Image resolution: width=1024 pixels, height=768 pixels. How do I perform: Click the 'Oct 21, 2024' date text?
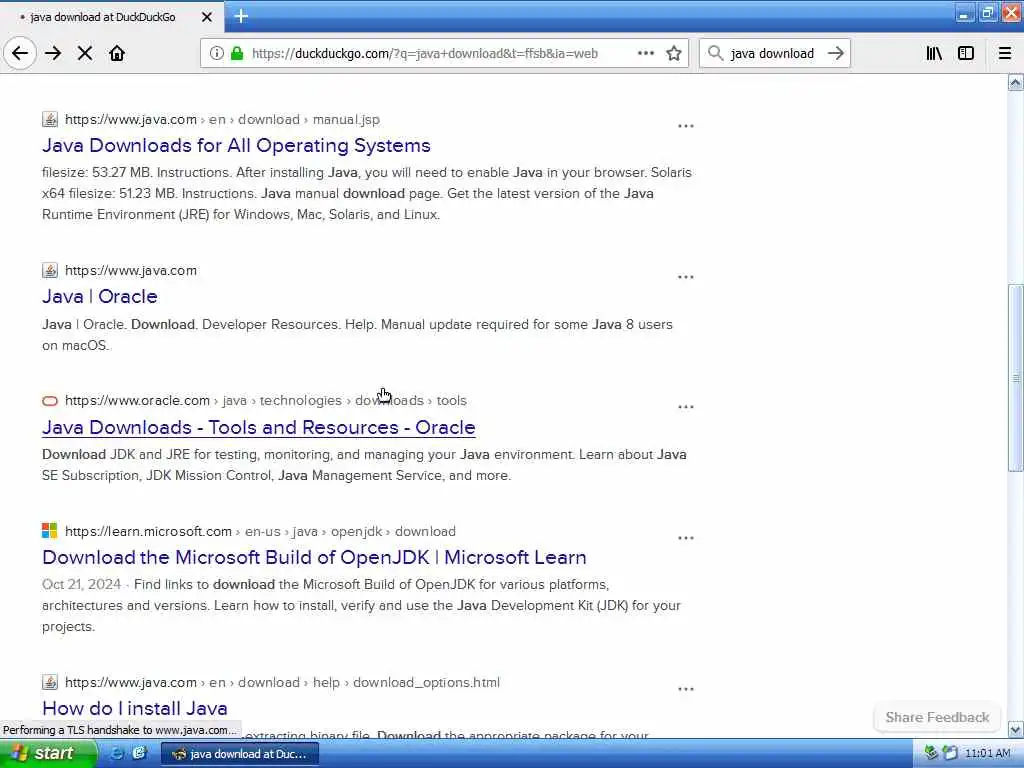[x=82, y=584]
